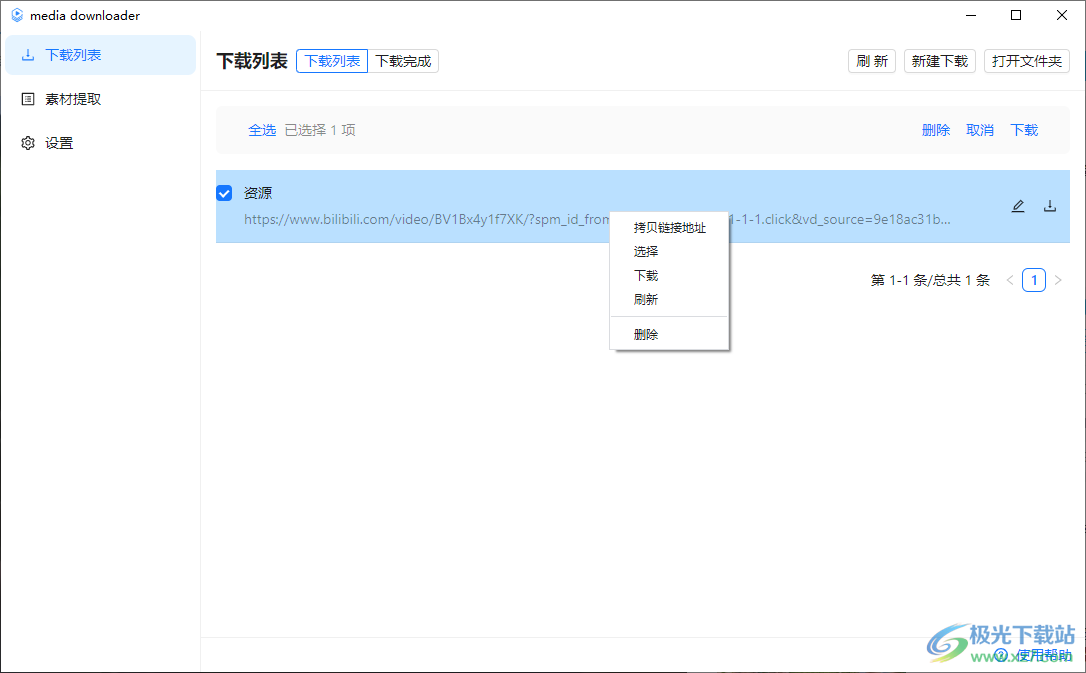Click the pencil edit icon on resource row
Viewport: 1086px width, 673px height.
(x=1017, y=206)
